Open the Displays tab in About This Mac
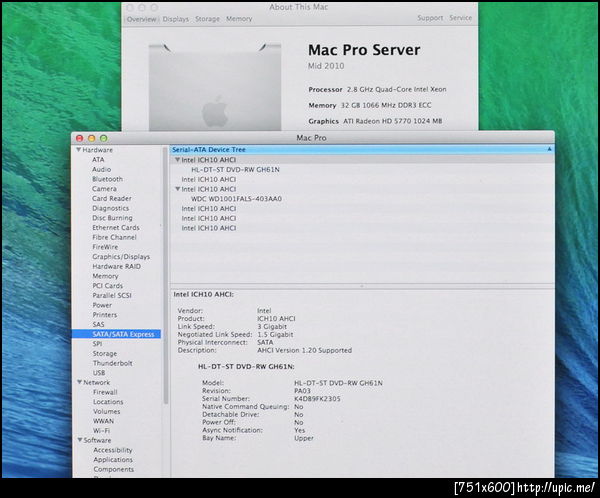The width and height of the screenshot is (600, 498). [176, 19]
